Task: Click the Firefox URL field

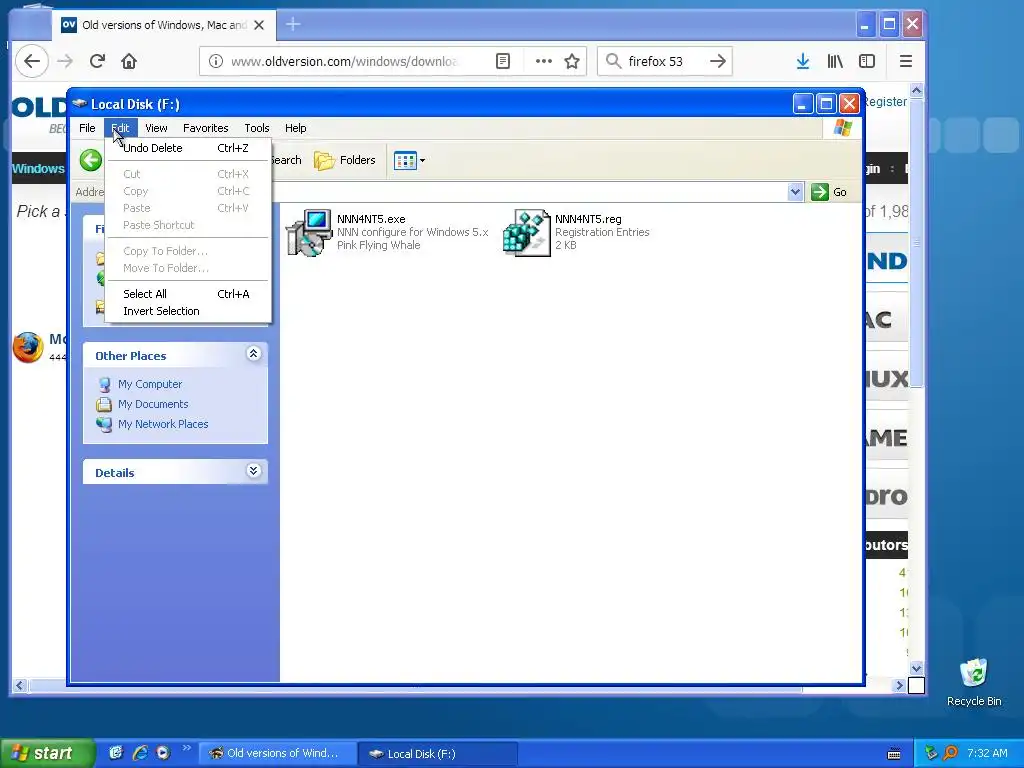Action: [345, 61]
